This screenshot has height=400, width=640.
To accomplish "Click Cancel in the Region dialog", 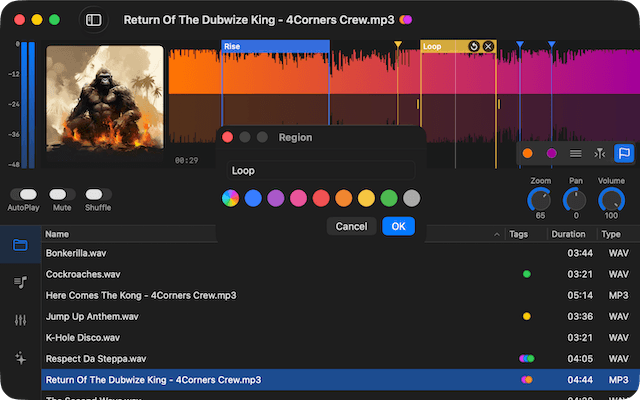I will coord(351,226).
